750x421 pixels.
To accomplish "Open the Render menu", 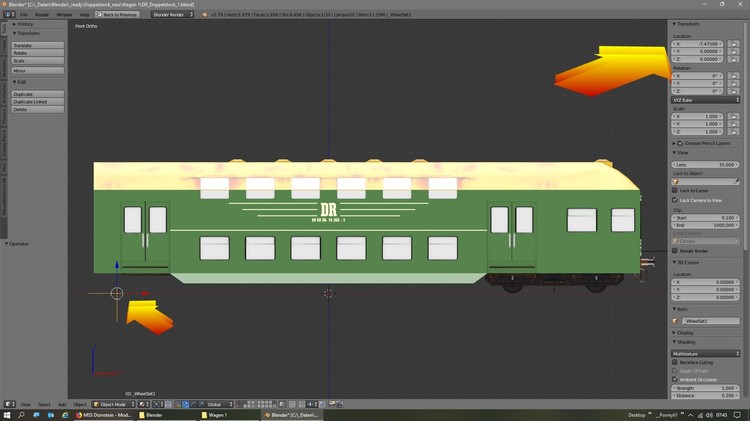I will (x=42, y=15).
